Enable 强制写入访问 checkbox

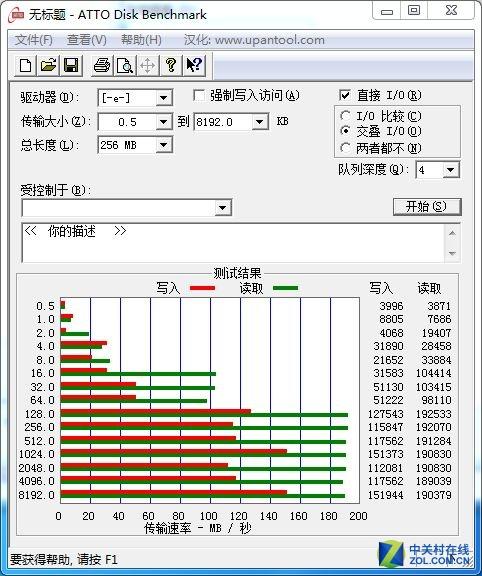199,96
